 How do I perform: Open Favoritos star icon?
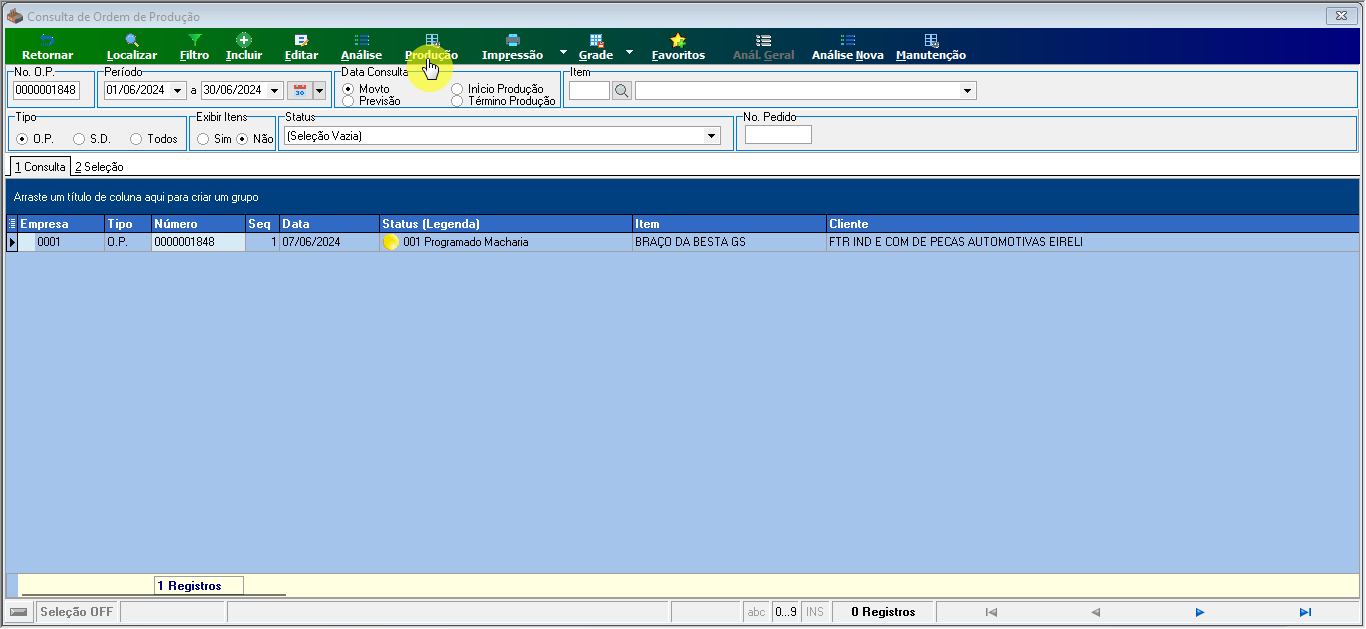tap(678, 40)
